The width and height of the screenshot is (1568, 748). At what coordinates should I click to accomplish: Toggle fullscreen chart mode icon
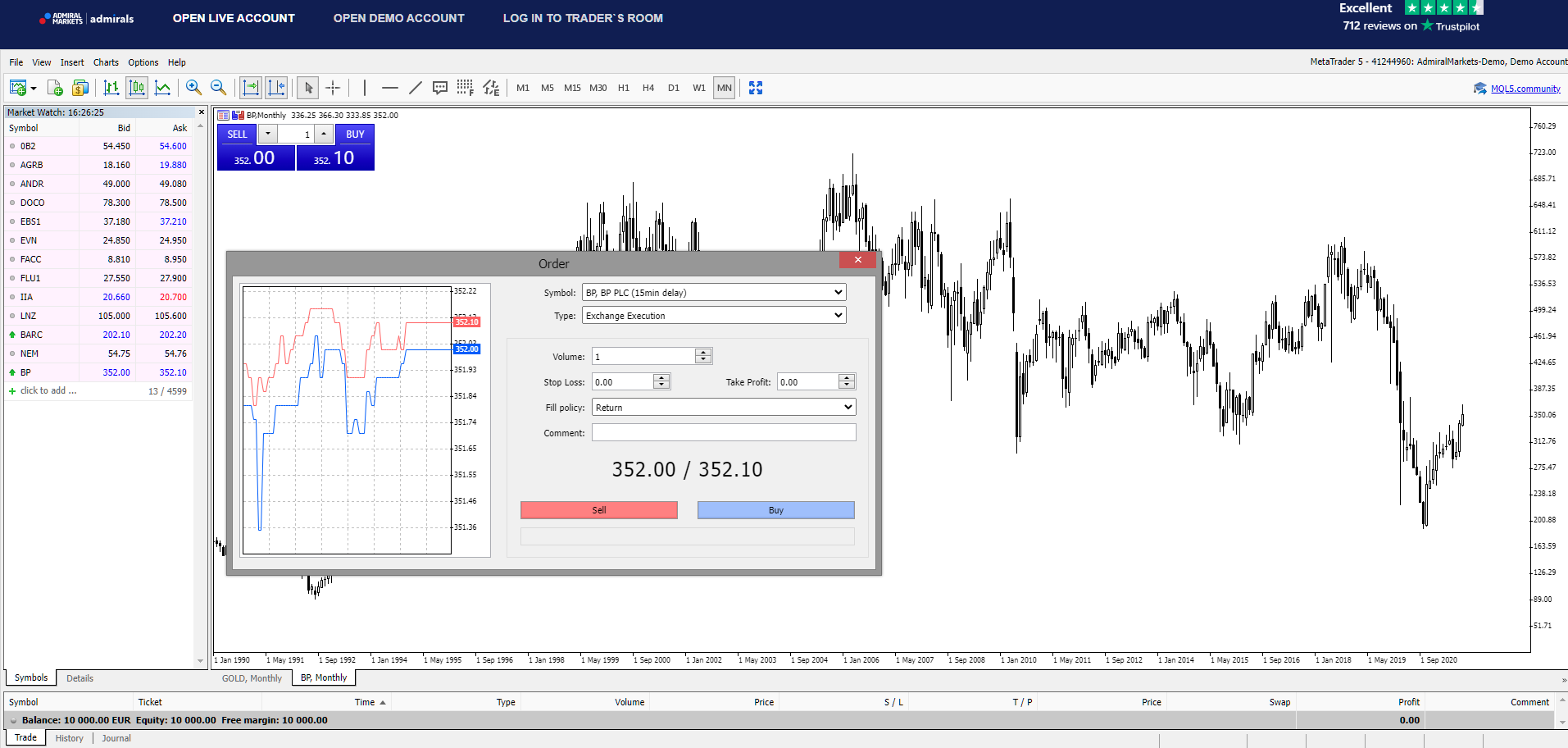pyautogui.click(x=756, y=88)
